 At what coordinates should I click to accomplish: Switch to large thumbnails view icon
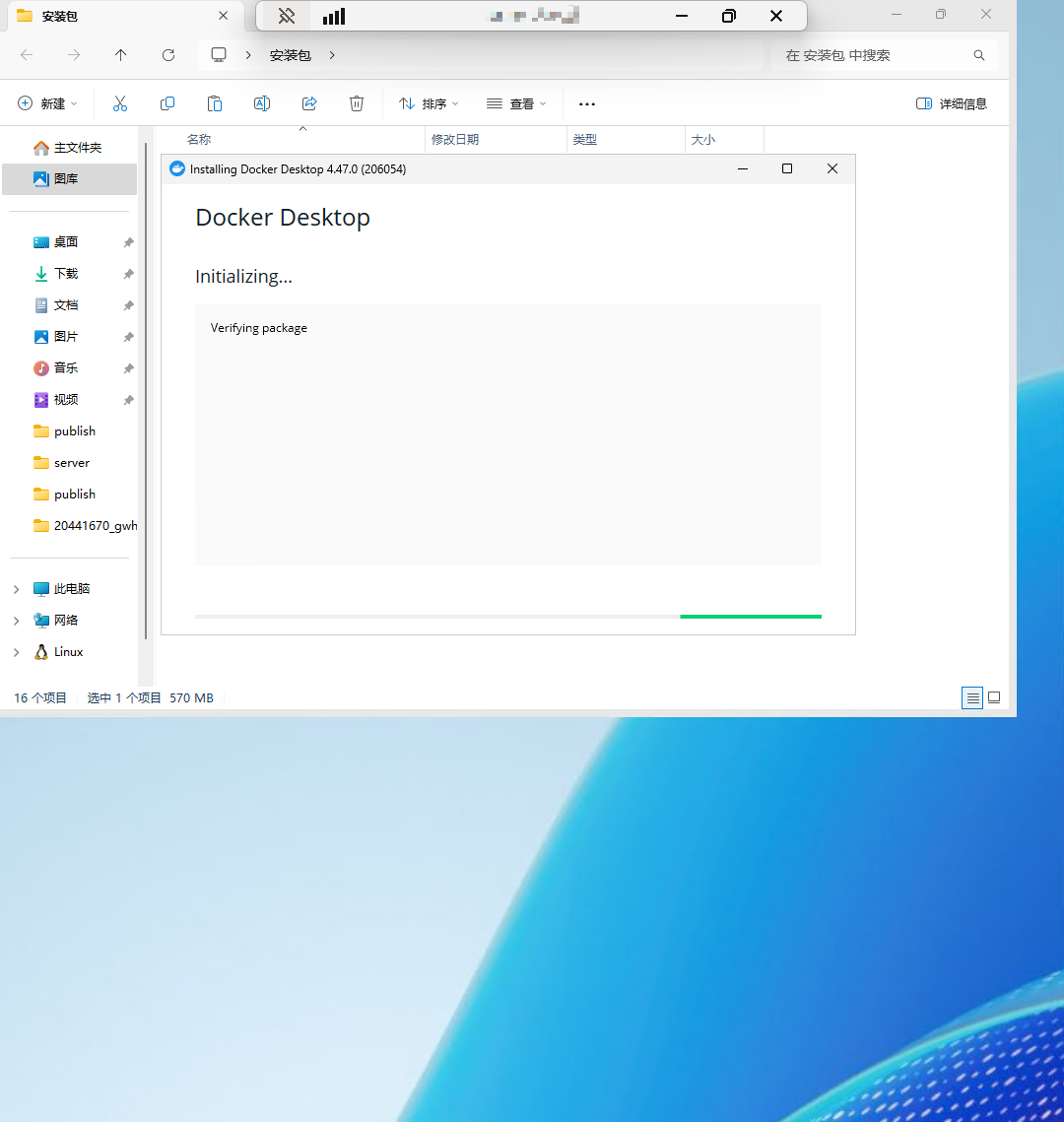click(994, 697)
